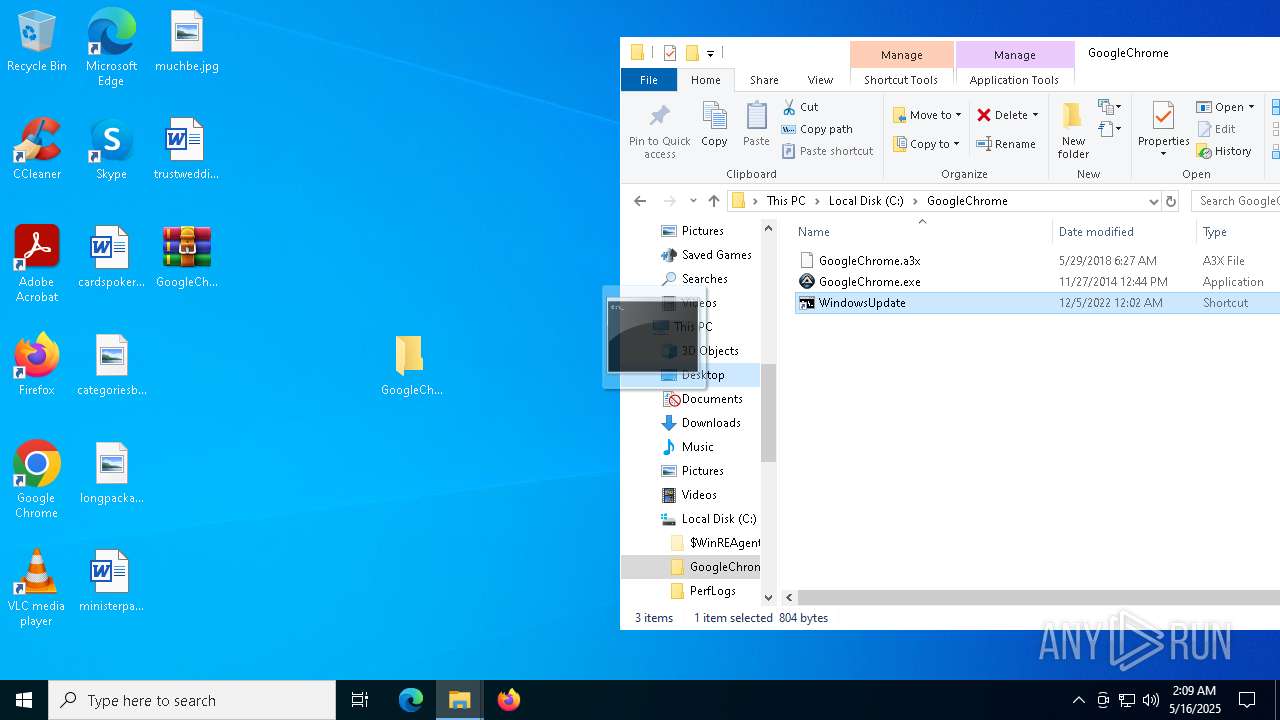Open Skype desktop shortcut
This screenshot has height=720, width=1280.
(111, 150)
